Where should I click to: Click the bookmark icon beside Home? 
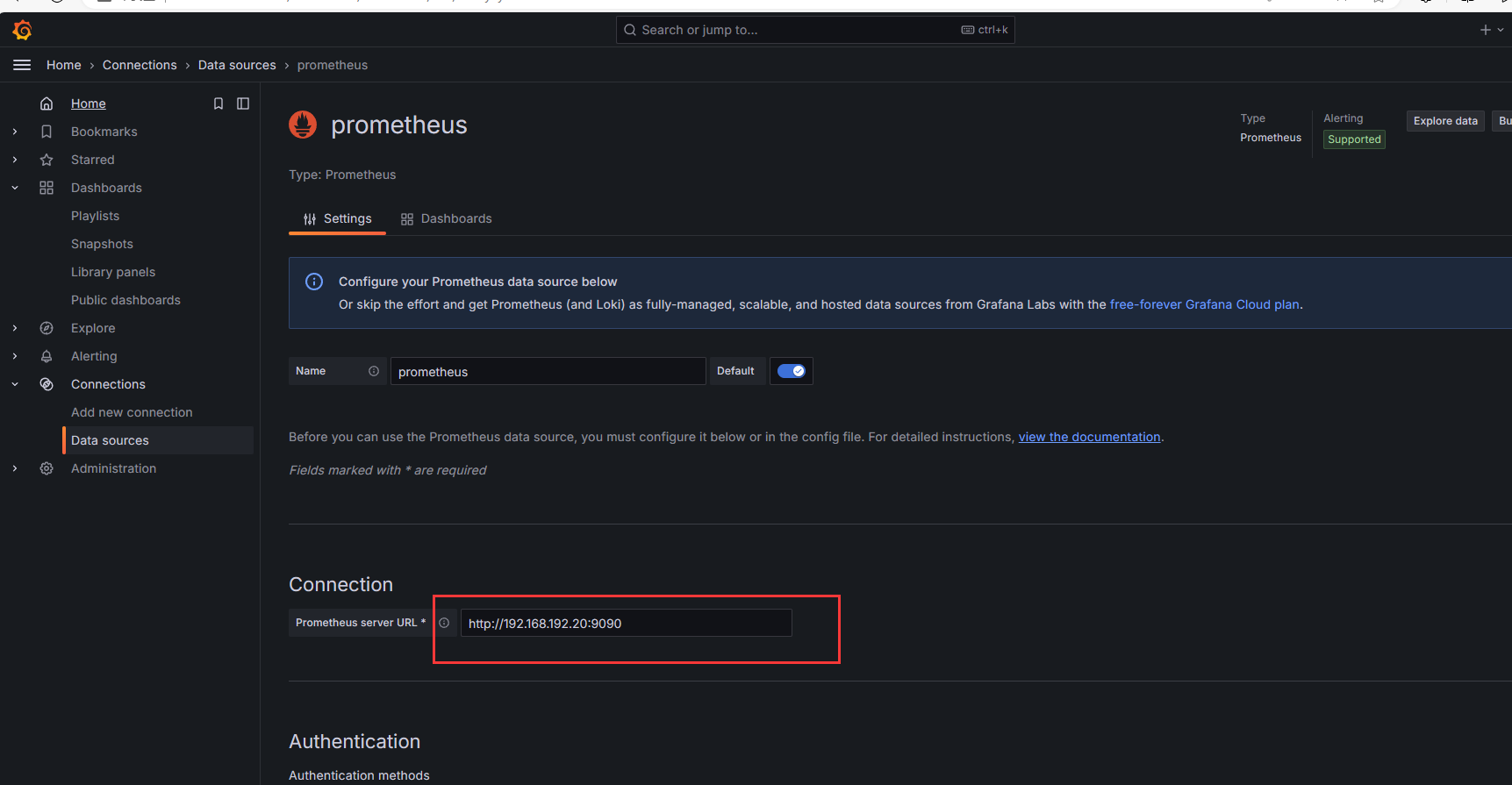(219, 103)
